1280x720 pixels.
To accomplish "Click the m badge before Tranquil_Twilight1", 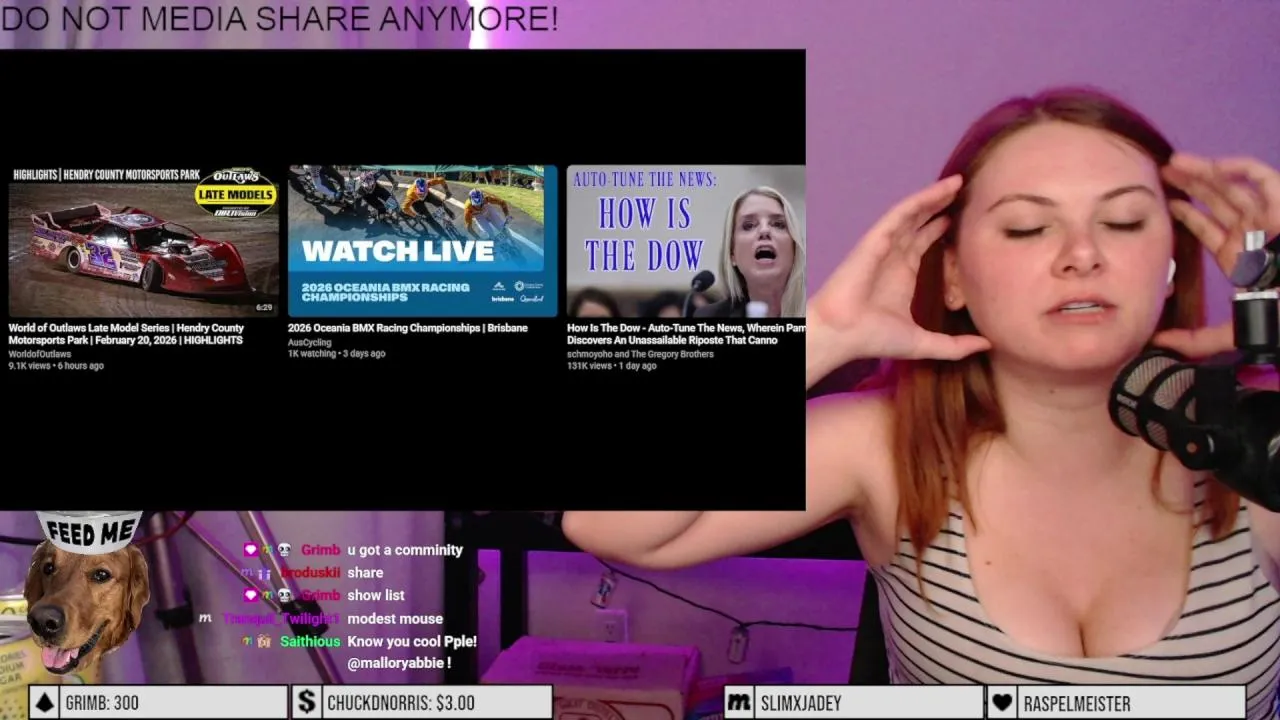I will pos(206,618).
